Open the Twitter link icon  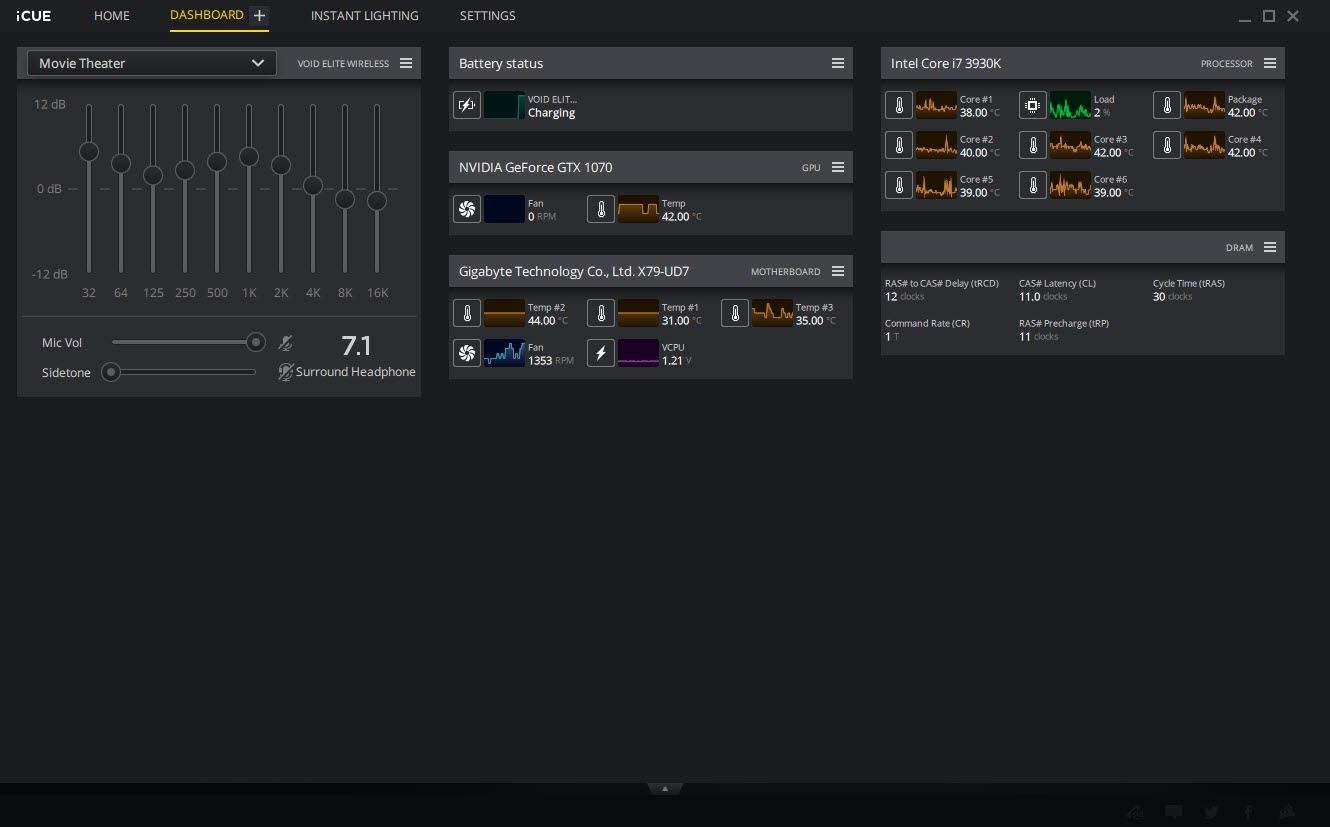[1211, 813]
